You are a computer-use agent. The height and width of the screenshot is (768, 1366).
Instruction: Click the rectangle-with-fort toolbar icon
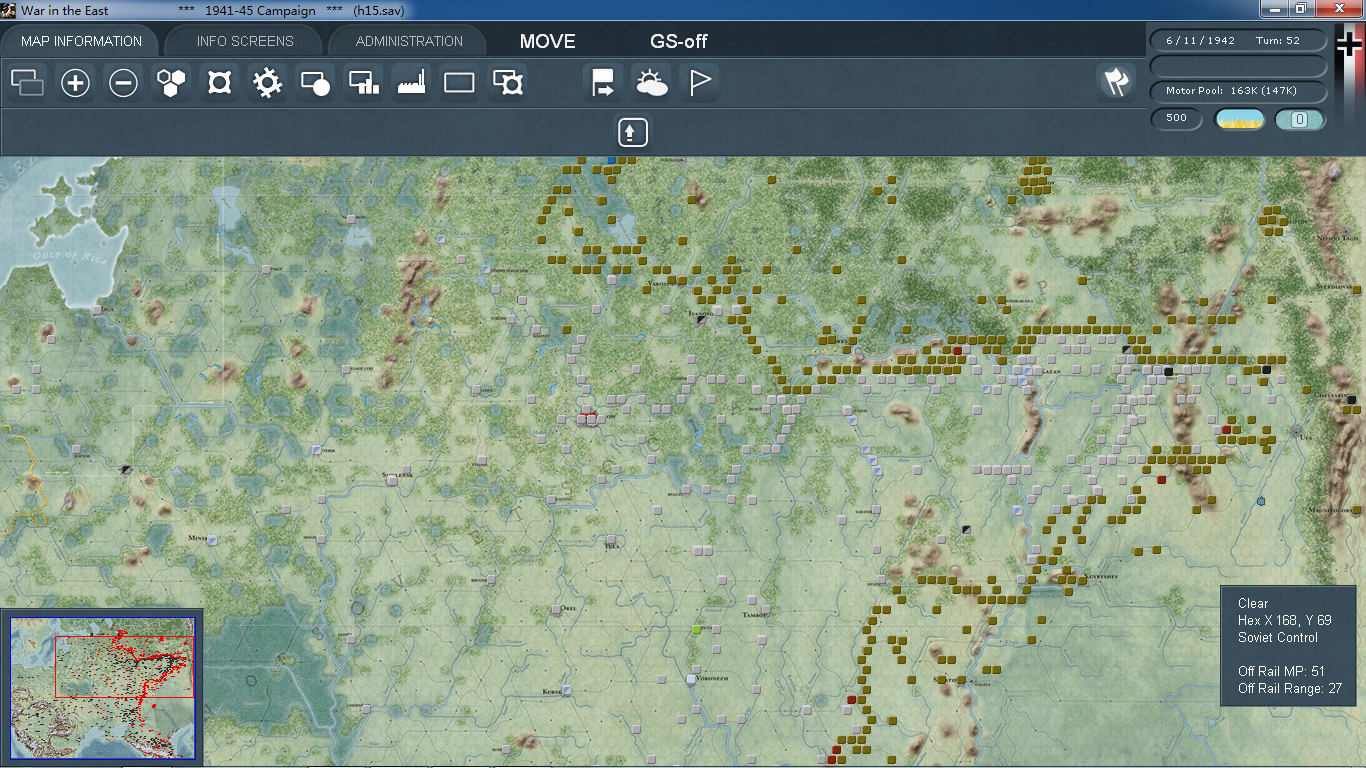pos(508,83)
